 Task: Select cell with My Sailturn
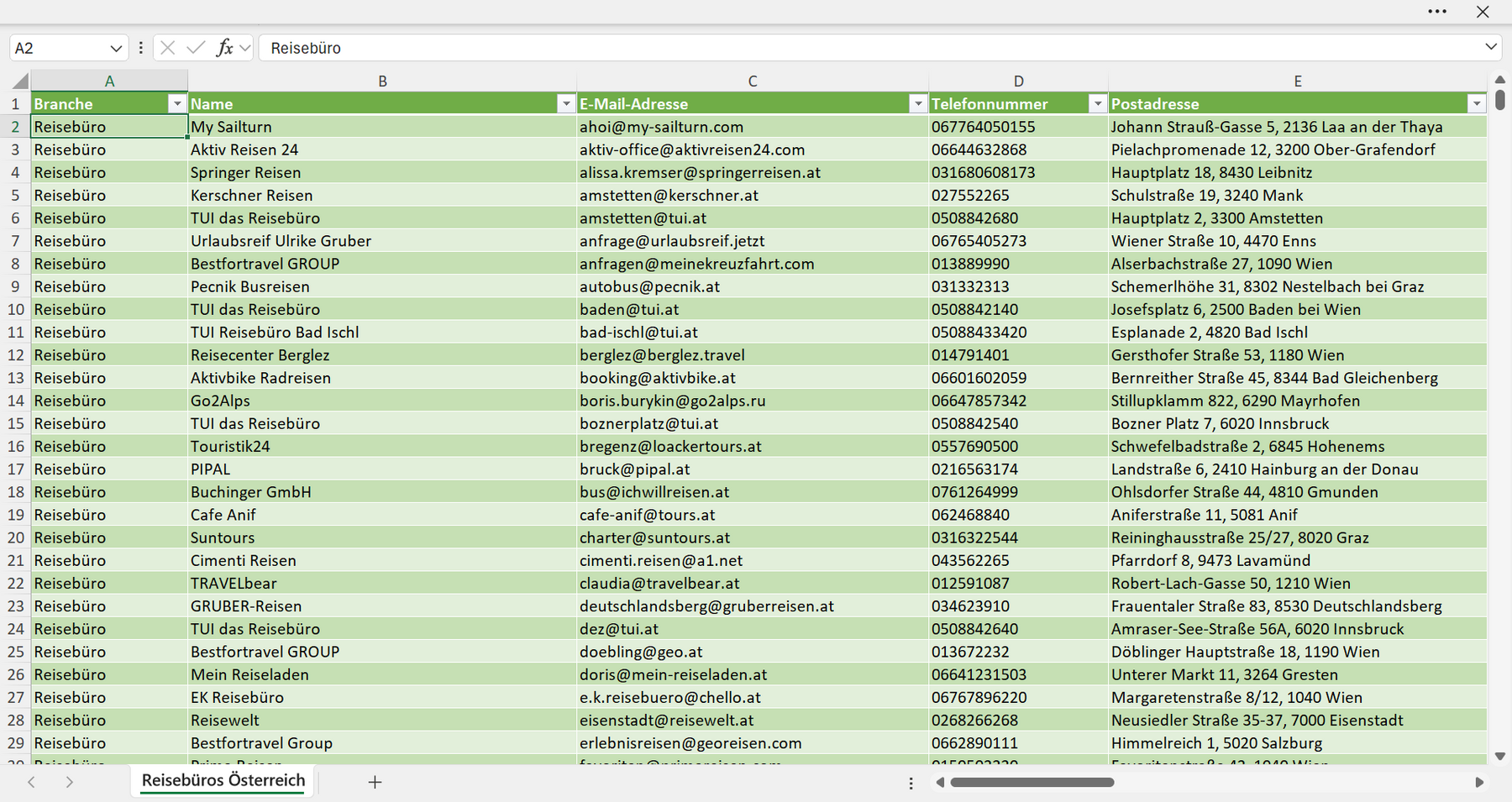pos(382,127)
